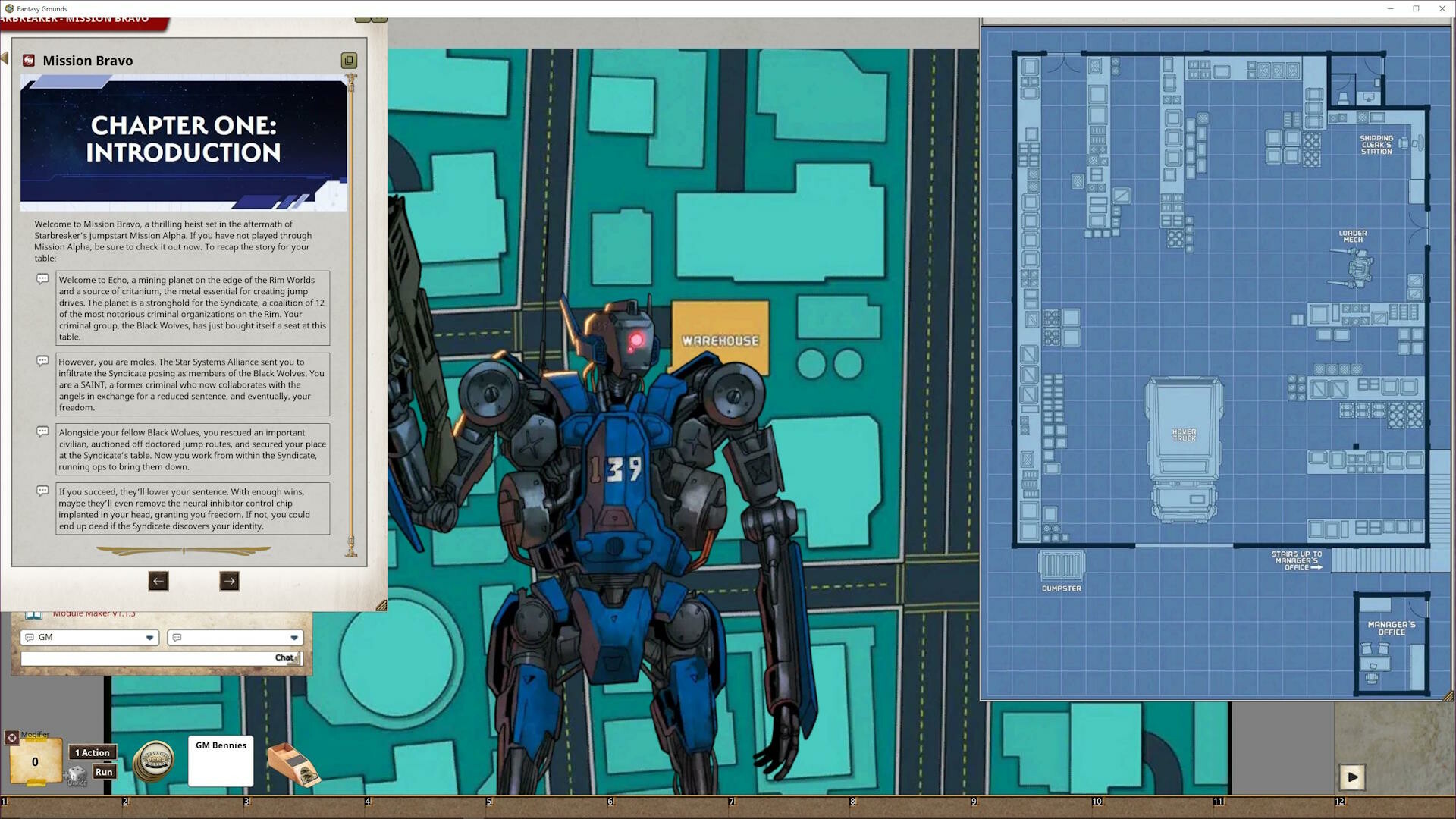Open the GM speaker dropdown
1456x819 pixels.
(x=149, y=638)
